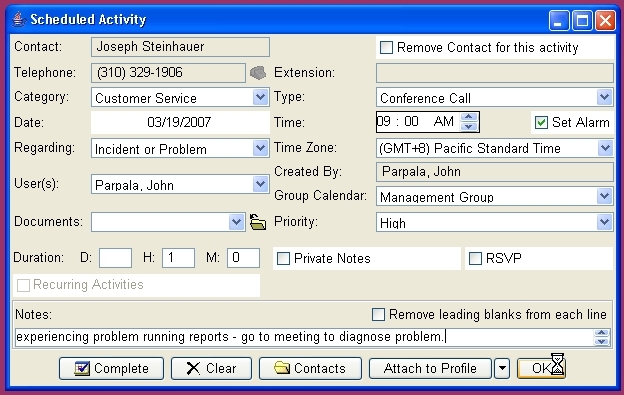This screenshot has width=624, height=395.
Task: Increase the time with the up spinner arrow
Action: click(469, 117)
